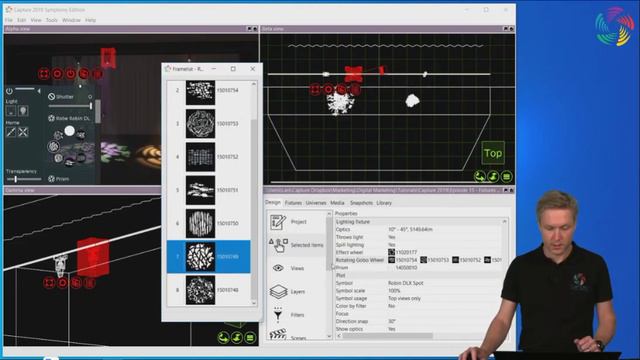Viewport: 640px width, 360px height.
Task: Click the green menu icon in Gamma view
Action: click(x=250, y=338)
